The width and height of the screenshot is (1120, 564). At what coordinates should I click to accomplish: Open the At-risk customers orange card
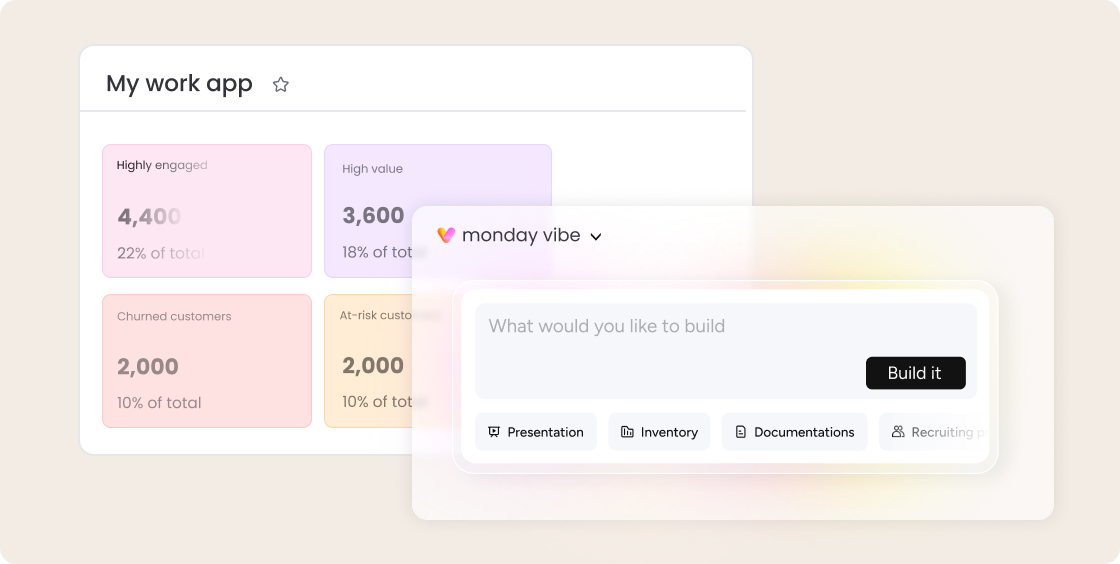click(368, 361)
